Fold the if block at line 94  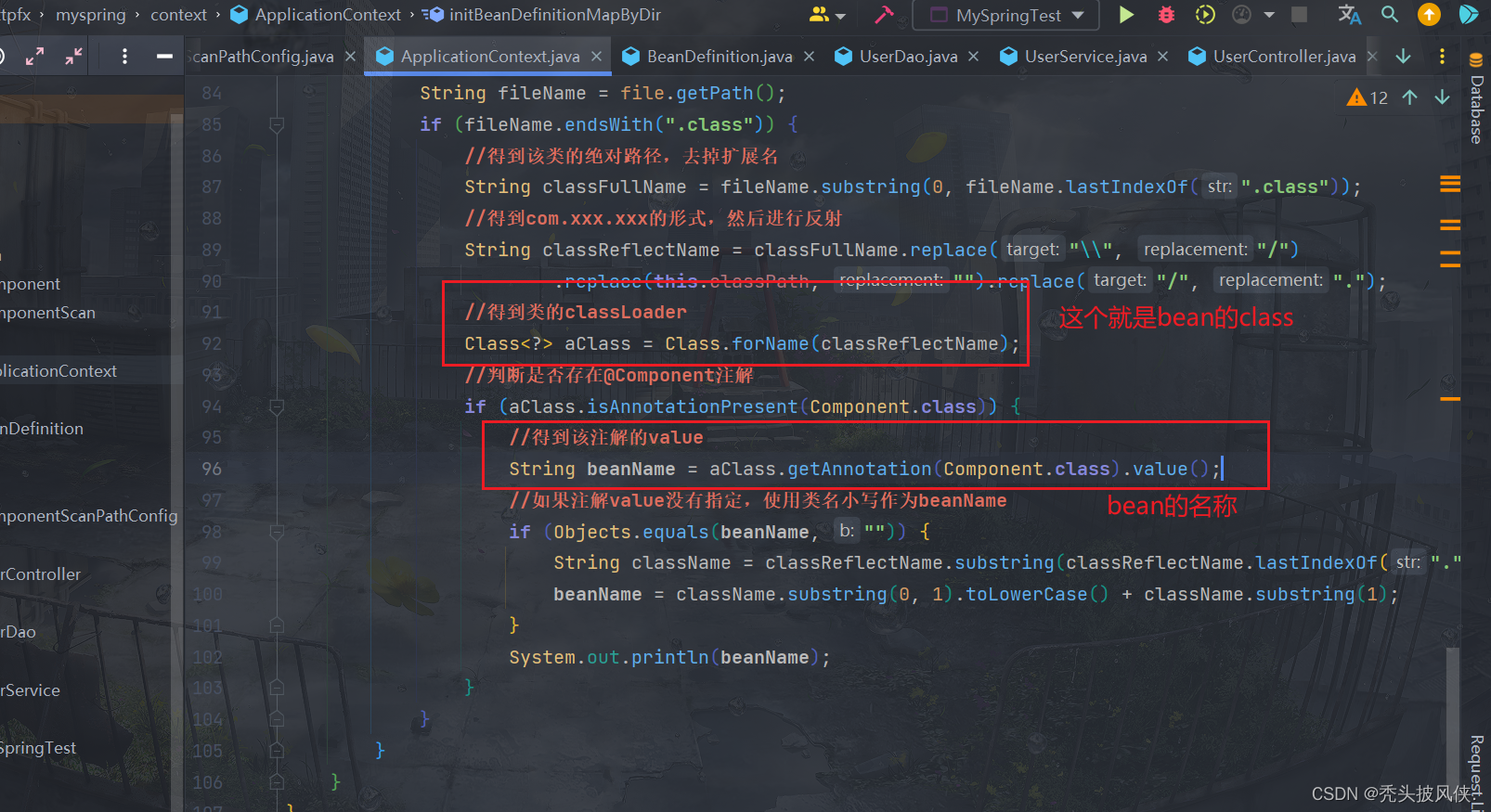click(x=277, y=406)
